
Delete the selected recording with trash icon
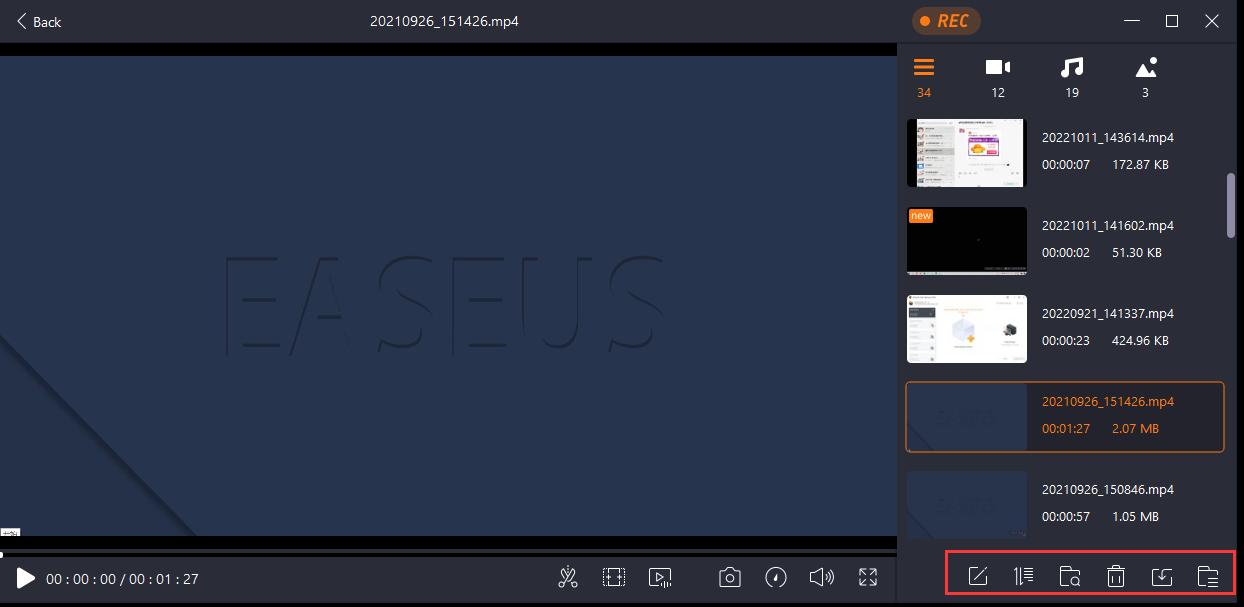(x=1116, y=576)
